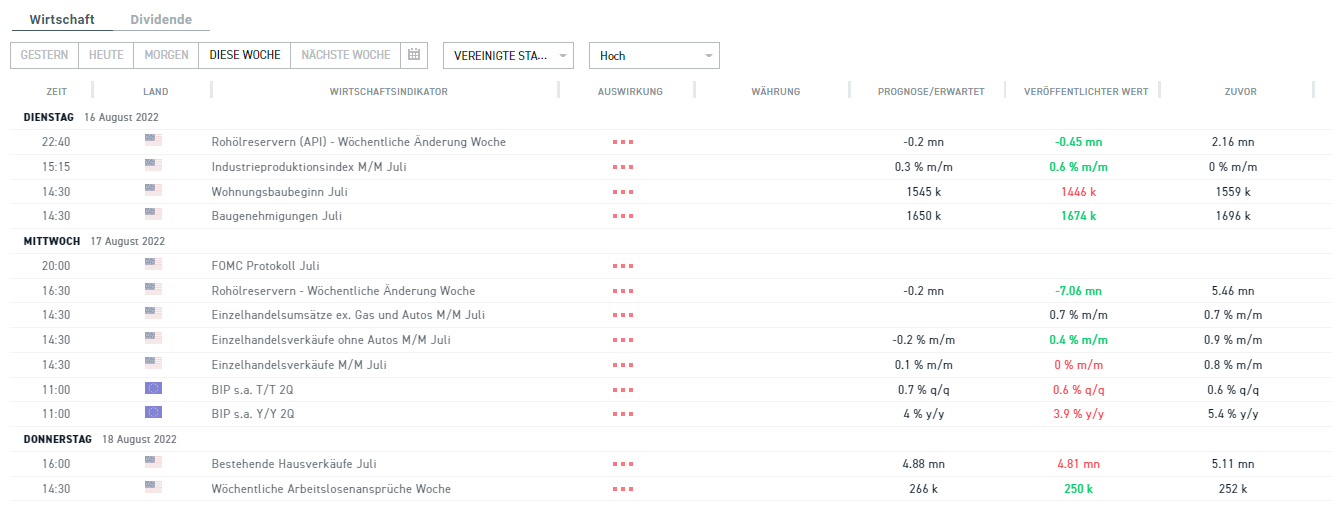Open Bestehende Hausverkäufe Juli indicator
Viewport: 1341px width, 511px height.
click(x=294, y=464)
